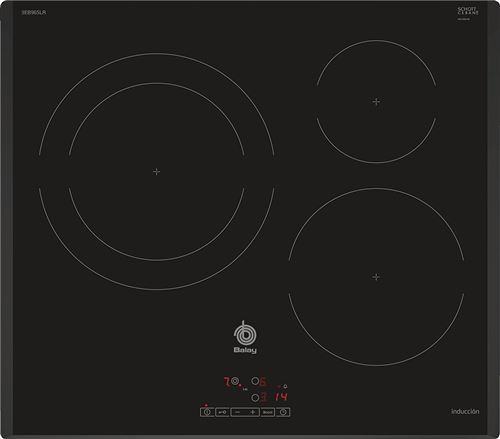
Task: Click the Balay brand name text
Action: 245,350
